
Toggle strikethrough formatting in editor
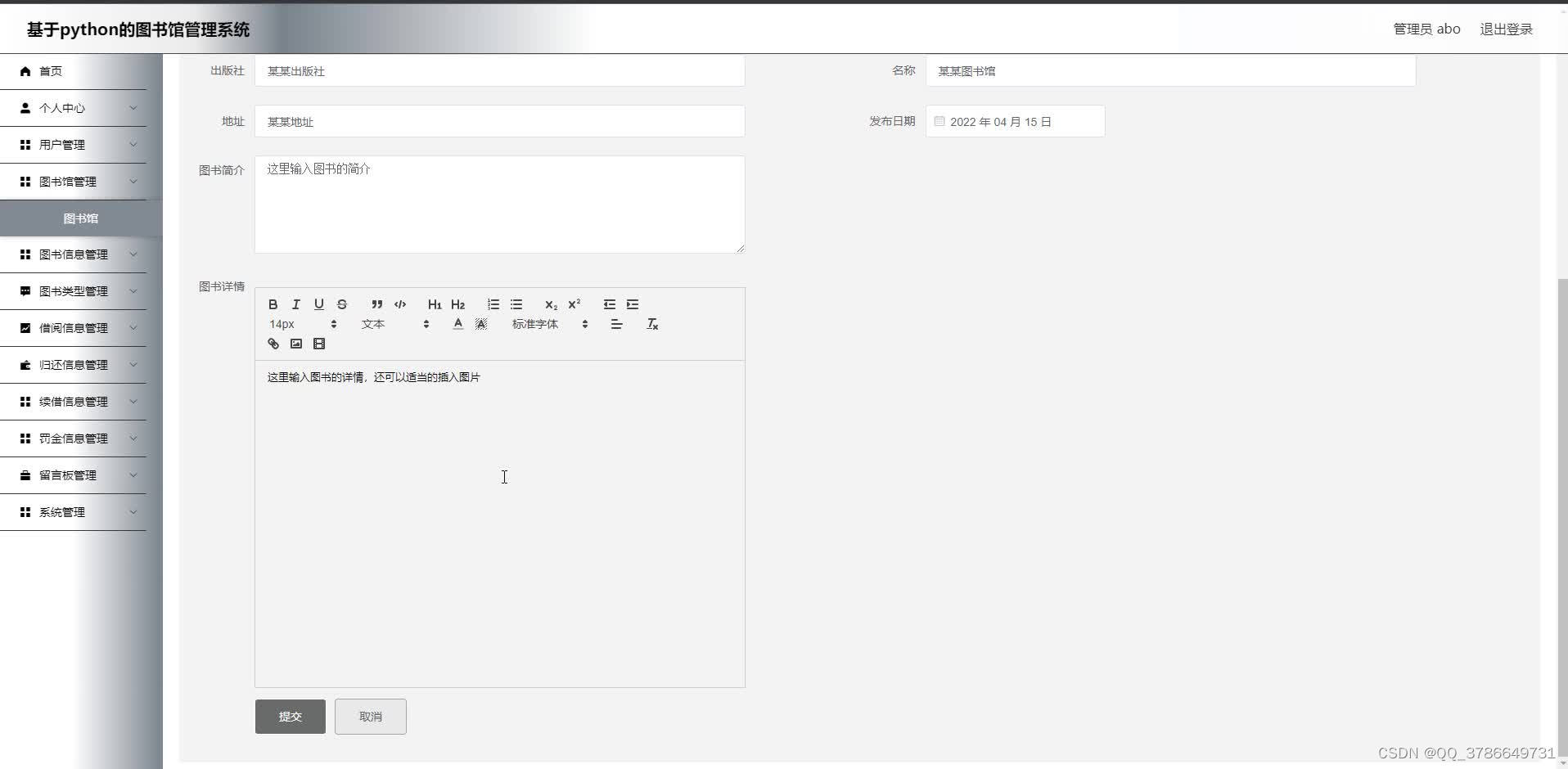(x=342, y=304)
